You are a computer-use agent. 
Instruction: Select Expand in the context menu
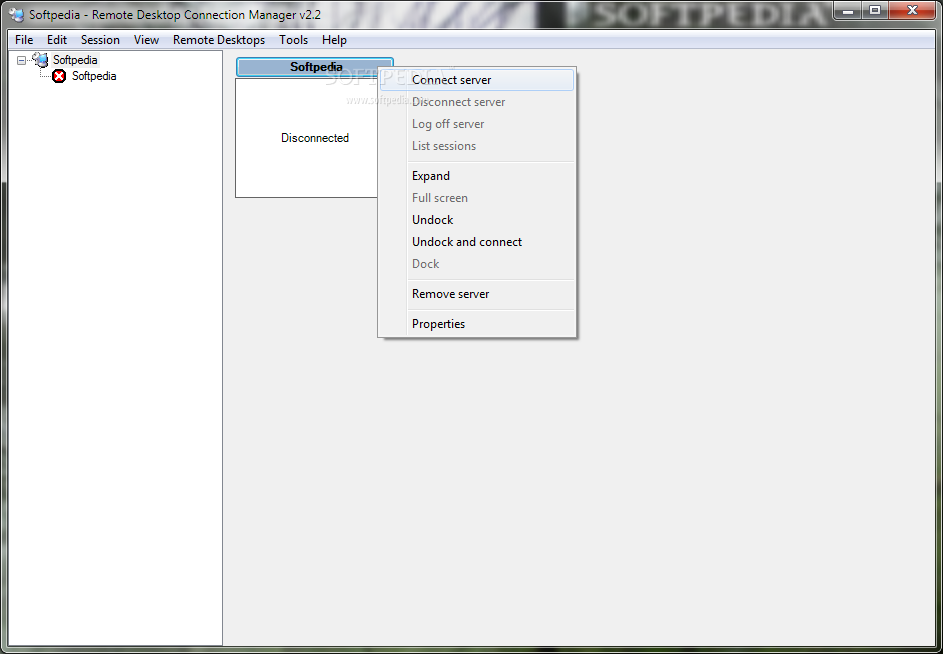point(477,176)
